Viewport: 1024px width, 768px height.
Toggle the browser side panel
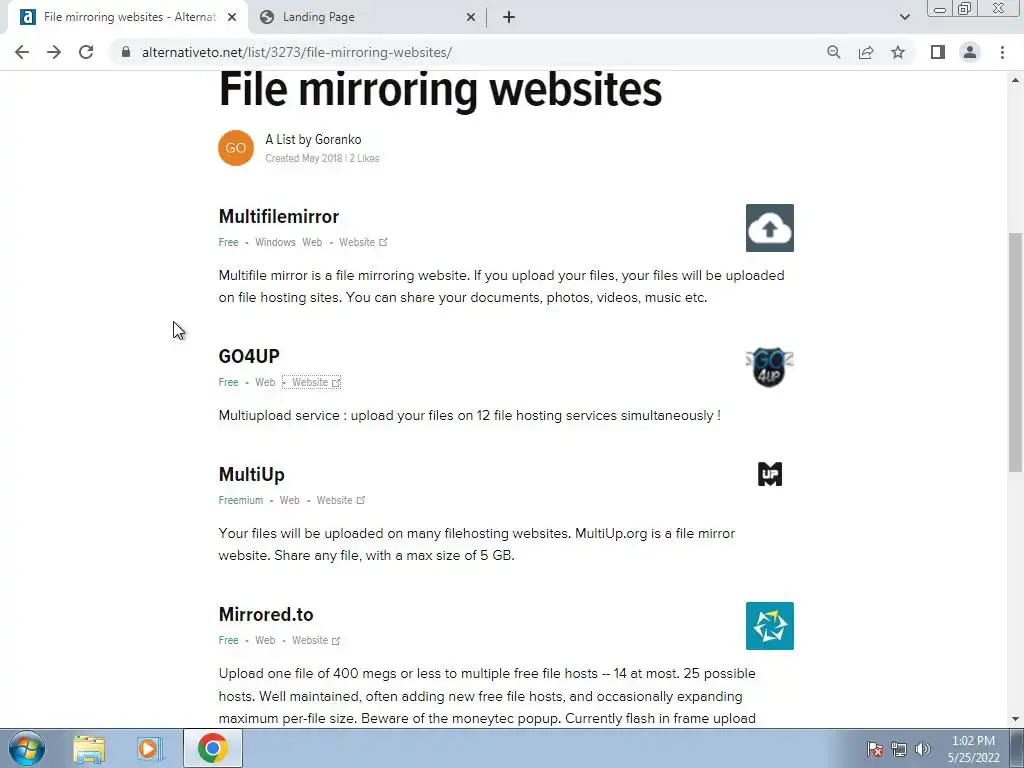click(938, 52)
